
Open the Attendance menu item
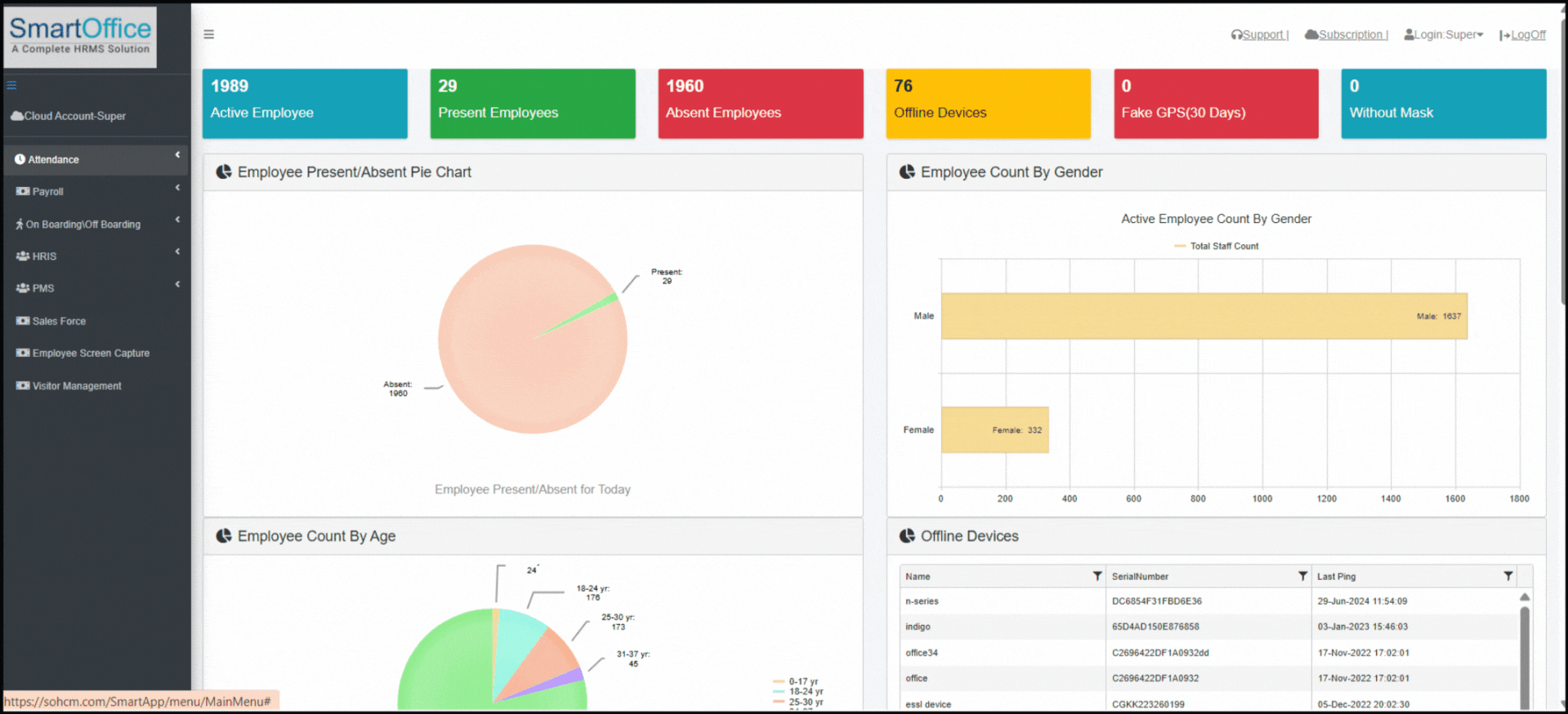click(x=96, y=159)
